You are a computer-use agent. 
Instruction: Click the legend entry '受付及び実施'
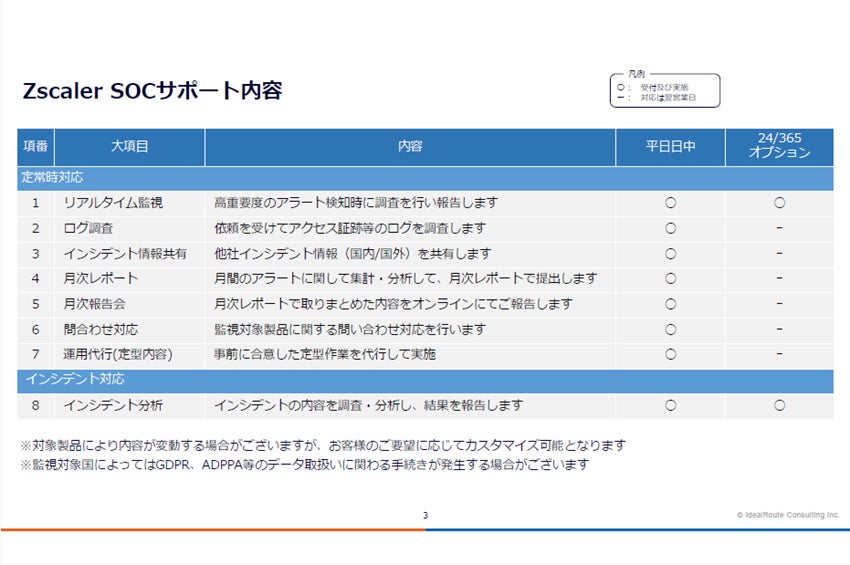coord(664,87)
